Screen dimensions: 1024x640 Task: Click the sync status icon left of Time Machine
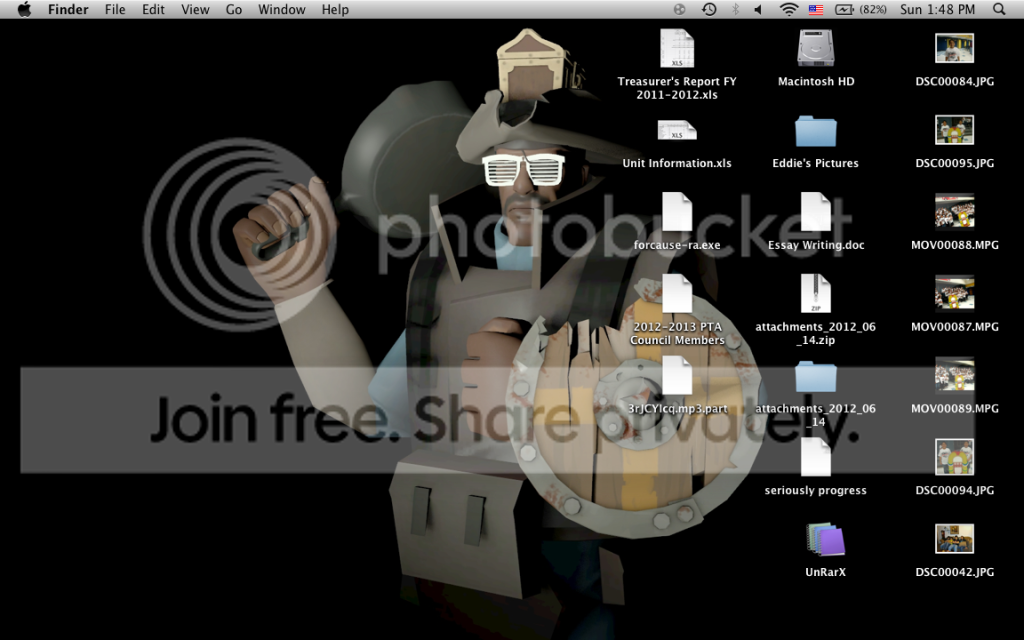tap(680, 9)
